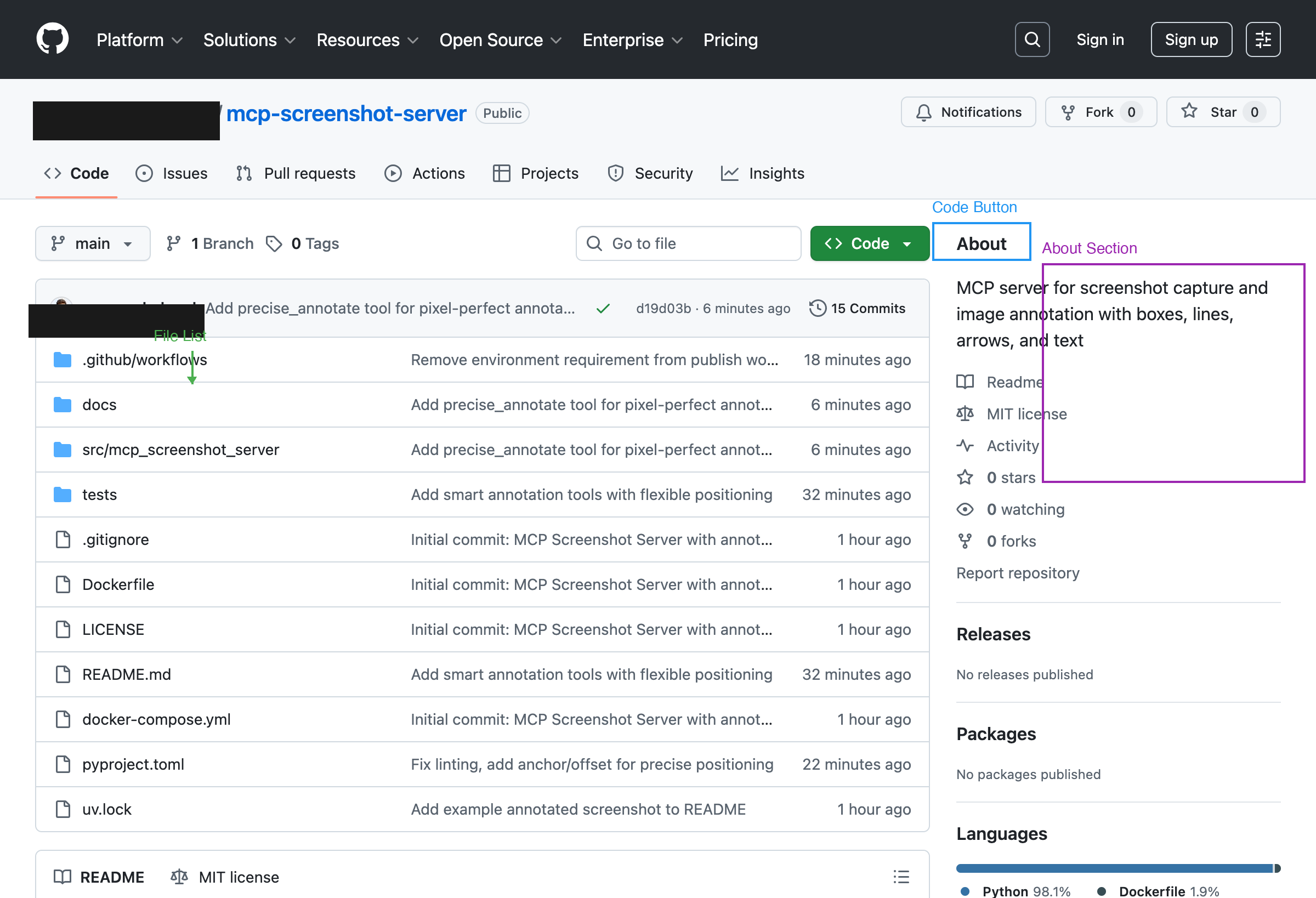Open the search magnifier button

click(x=1032, y=39)
